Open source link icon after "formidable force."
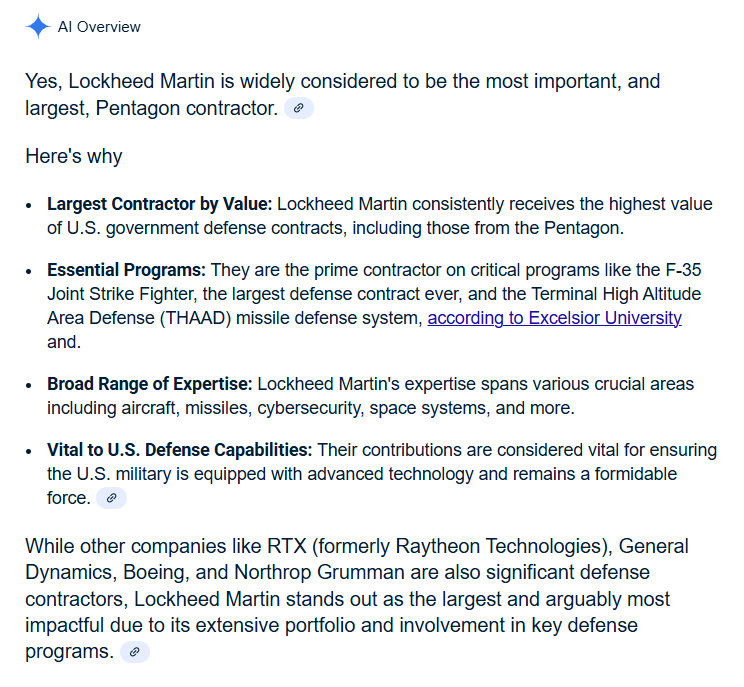The height and width of the screenshot is (687, 744). coord(111,498)
